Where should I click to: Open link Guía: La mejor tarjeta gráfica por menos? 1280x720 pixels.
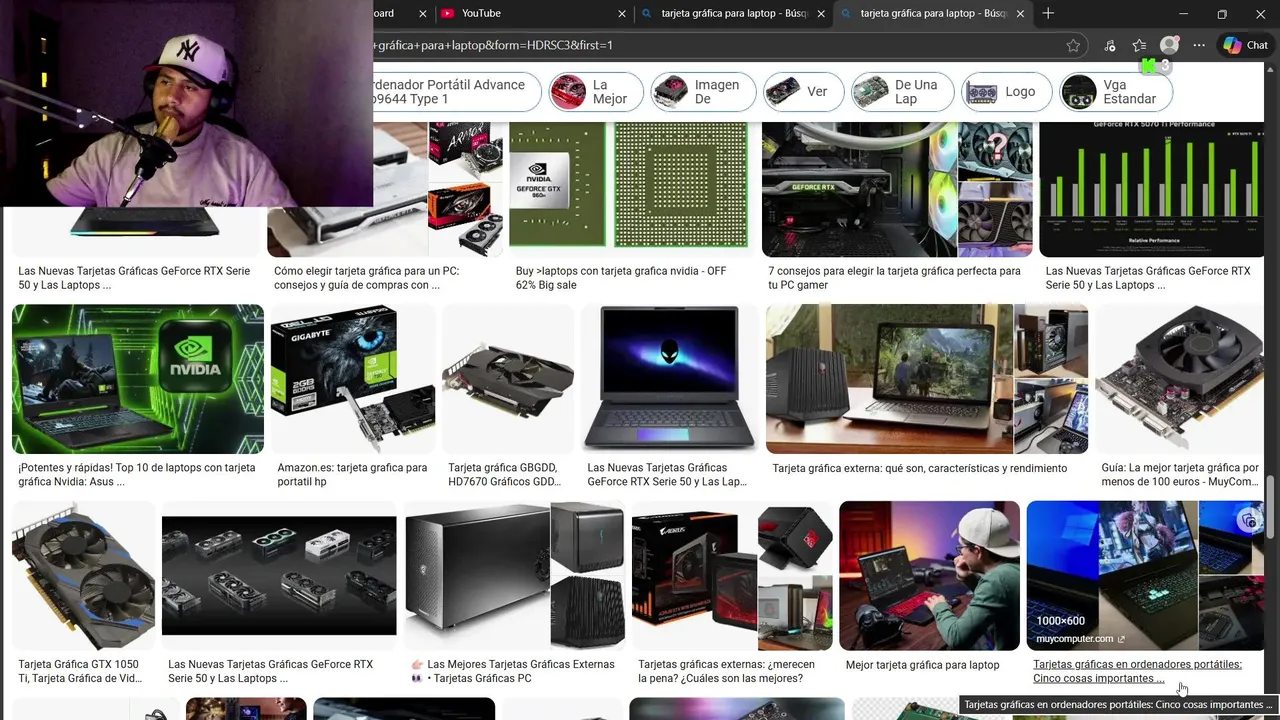coord(1180,475)
